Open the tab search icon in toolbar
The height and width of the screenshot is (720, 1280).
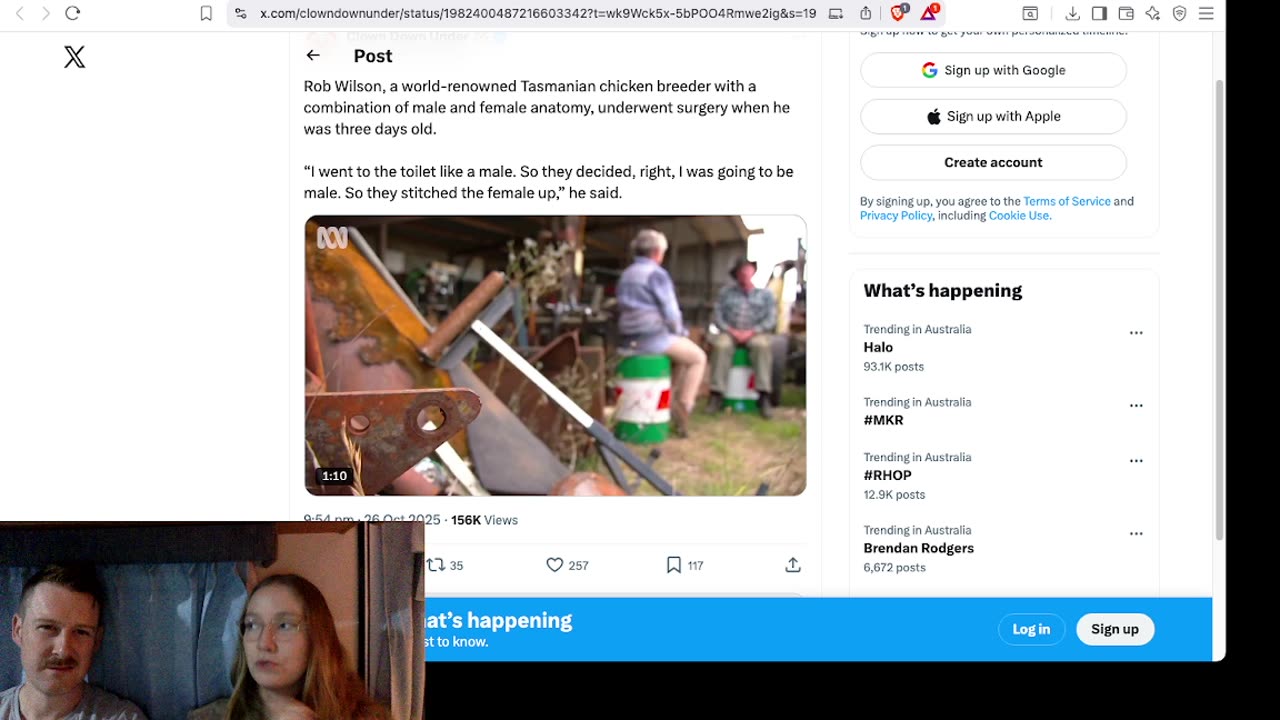tap(1030, 13)
